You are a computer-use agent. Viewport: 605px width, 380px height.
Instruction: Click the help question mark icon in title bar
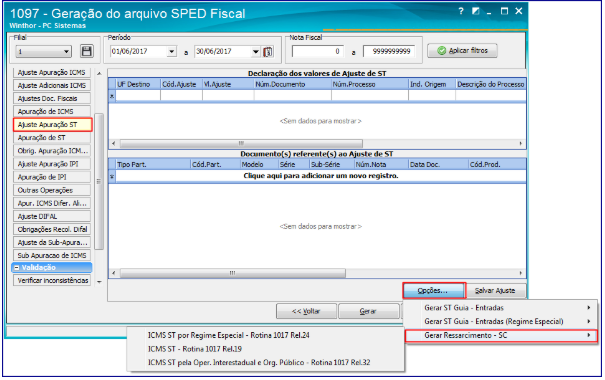pyautogui.click(x=461, y=11)
